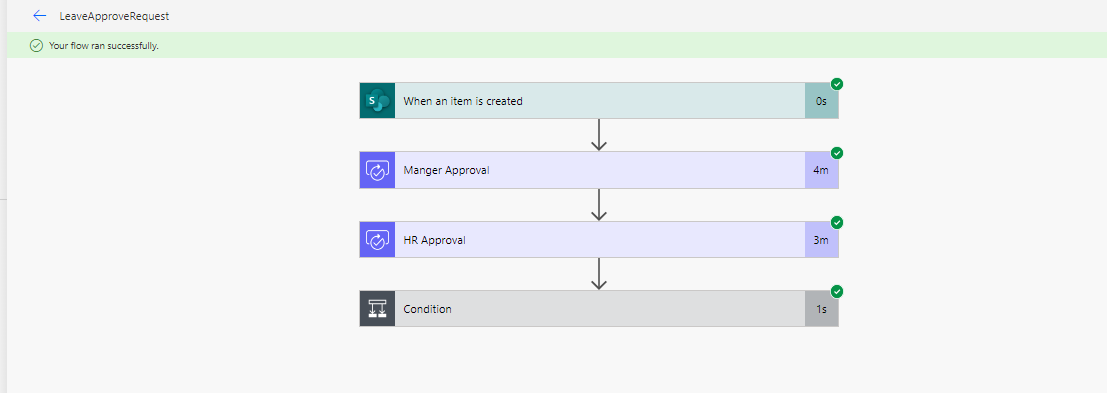
Task: Click the LeaveApproveRequest flow title
Action: pos(114,16)
